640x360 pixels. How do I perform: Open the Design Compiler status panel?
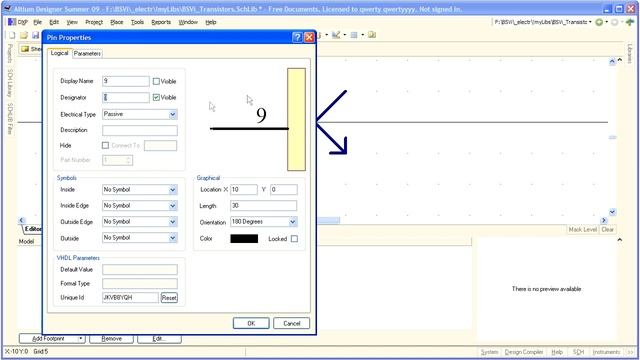(524, 352)
